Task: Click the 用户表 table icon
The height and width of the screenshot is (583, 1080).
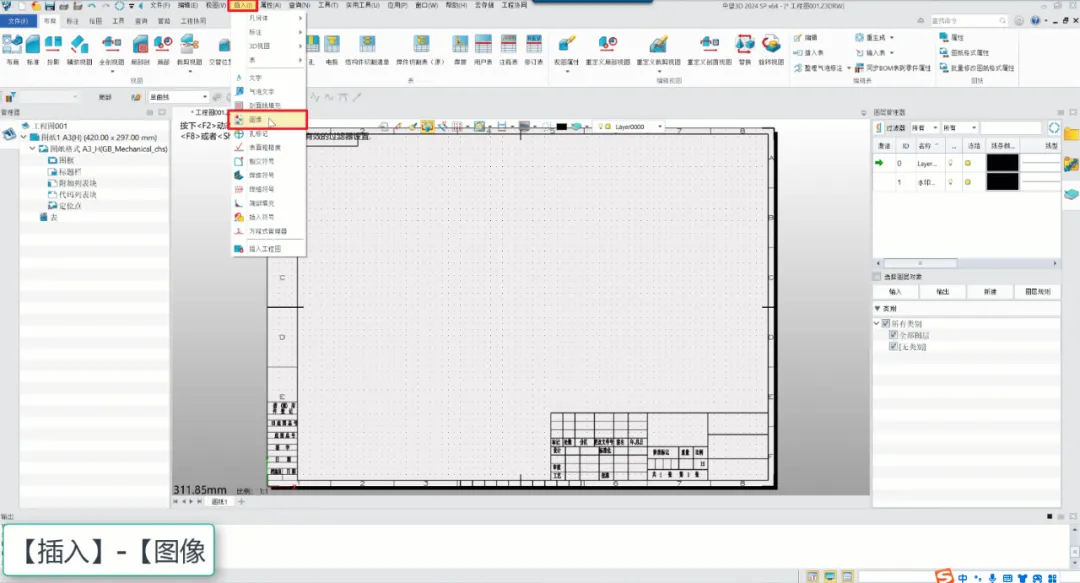Action: pos(483,47)
